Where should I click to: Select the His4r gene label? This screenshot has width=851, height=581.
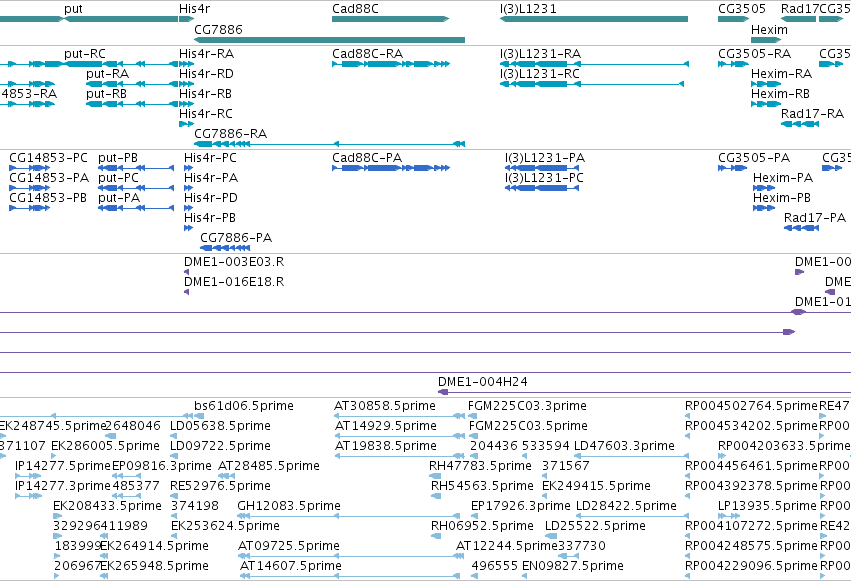(x=194, y=9)
